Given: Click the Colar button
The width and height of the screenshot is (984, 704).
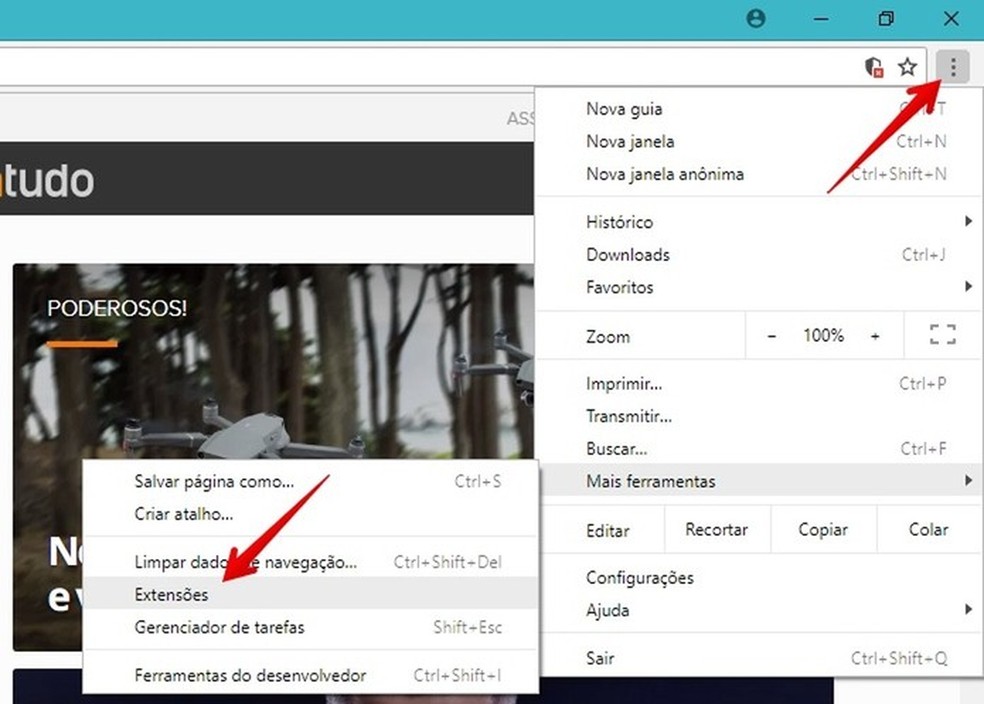Looking at the screenshot, I should tap(927, 529).
